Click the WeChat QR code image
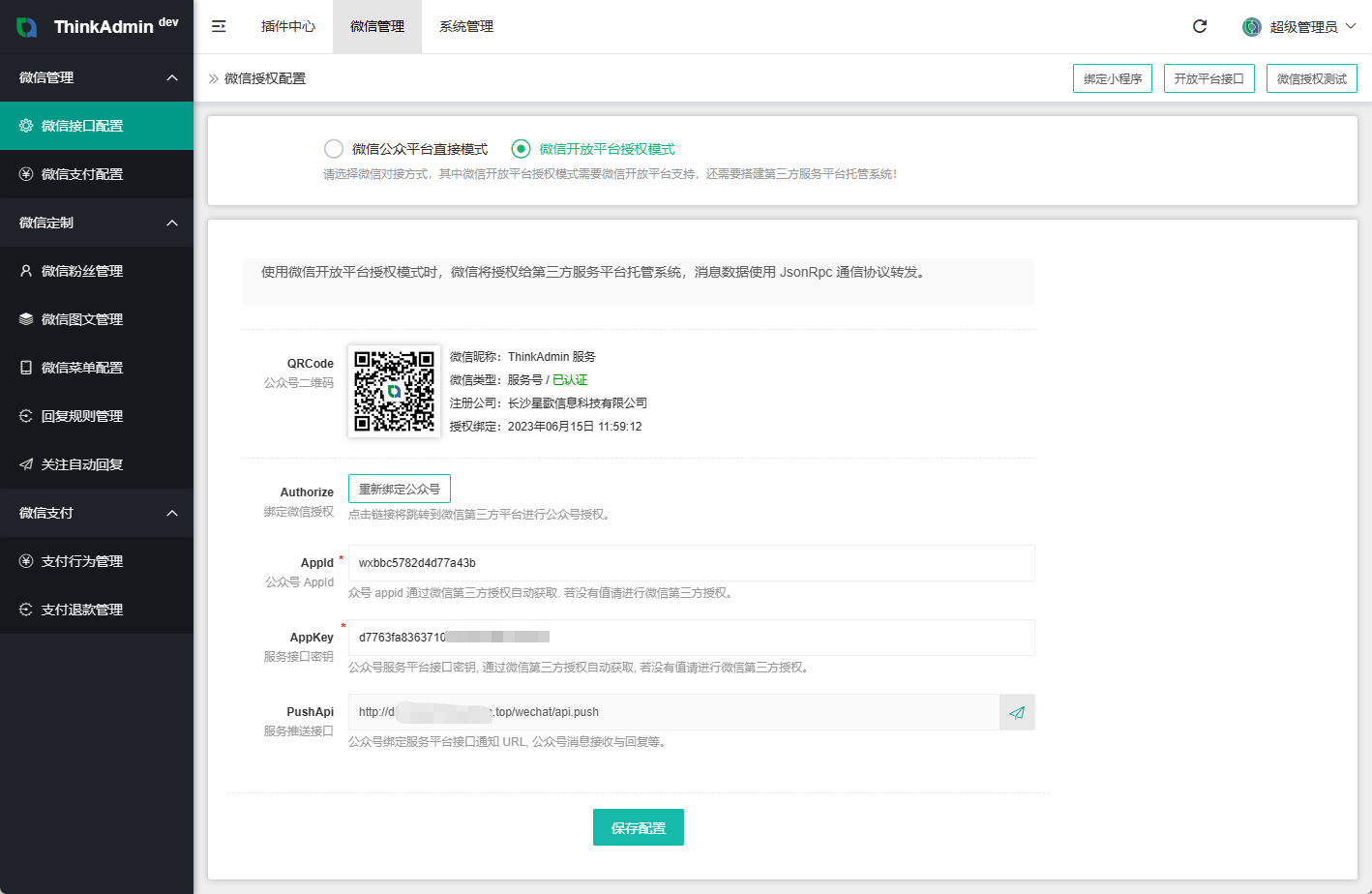1372x894 pixels. [x=394, y=391]
